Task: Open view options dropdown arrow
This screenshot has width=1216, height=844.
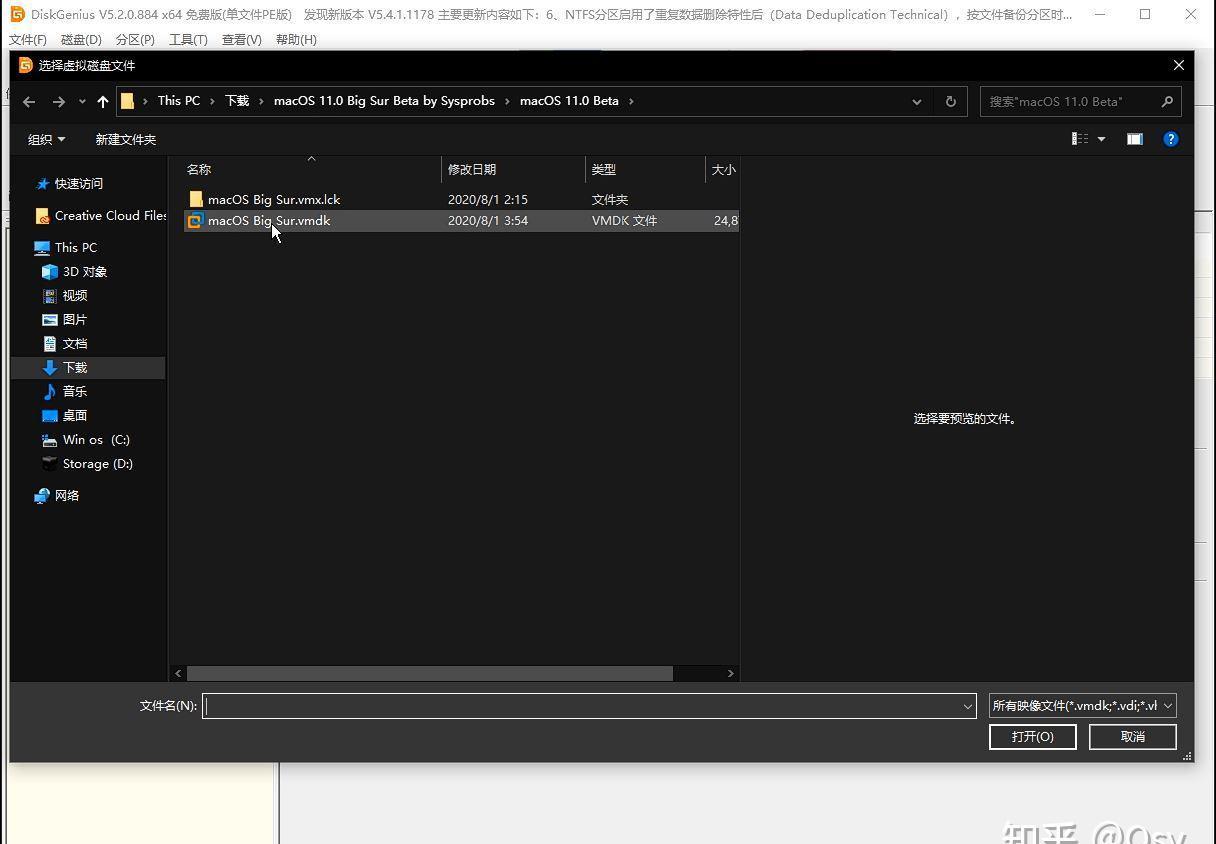Action: (1102, 139)
